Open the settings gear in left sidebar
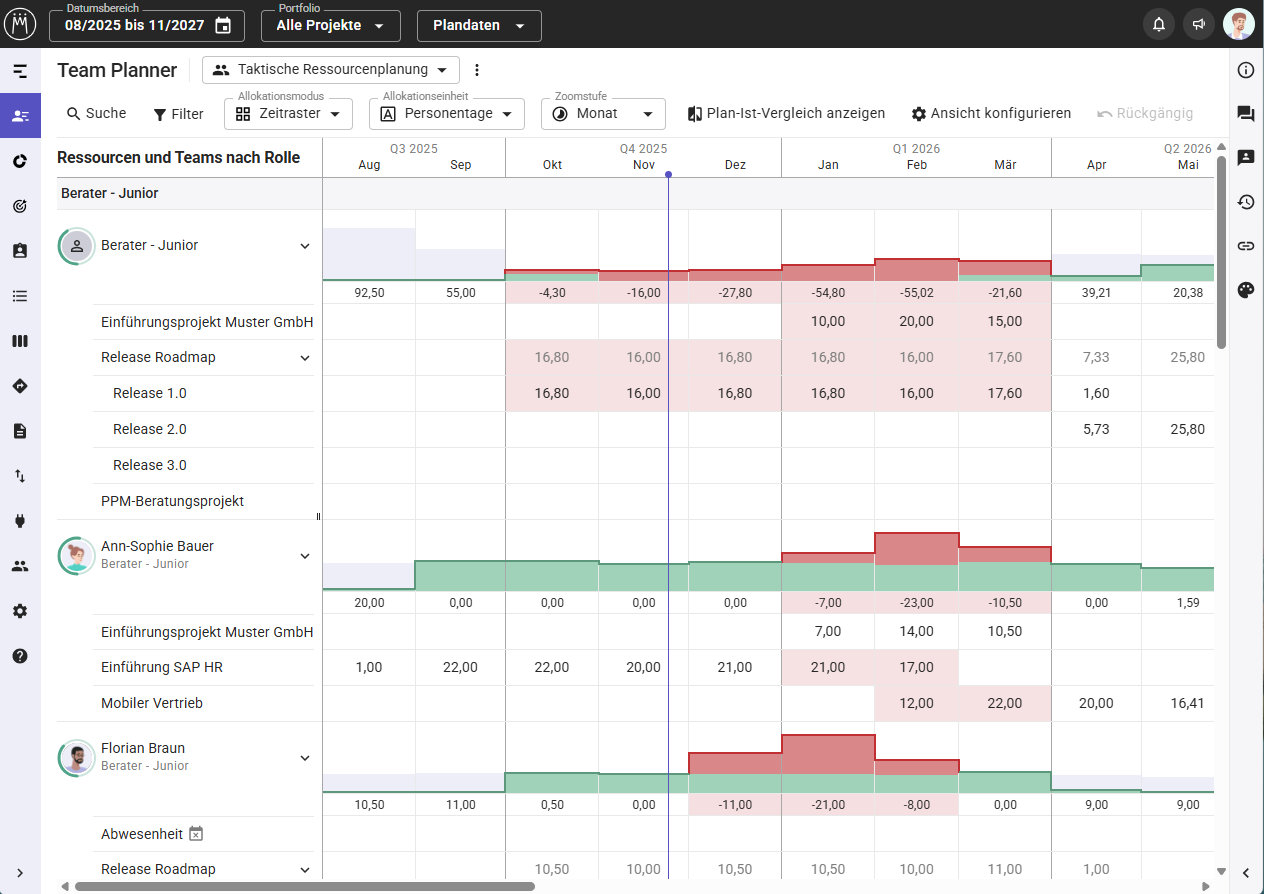Image resolution: width=1264 pixels, height=894 pixels. [x=20, y=611]
